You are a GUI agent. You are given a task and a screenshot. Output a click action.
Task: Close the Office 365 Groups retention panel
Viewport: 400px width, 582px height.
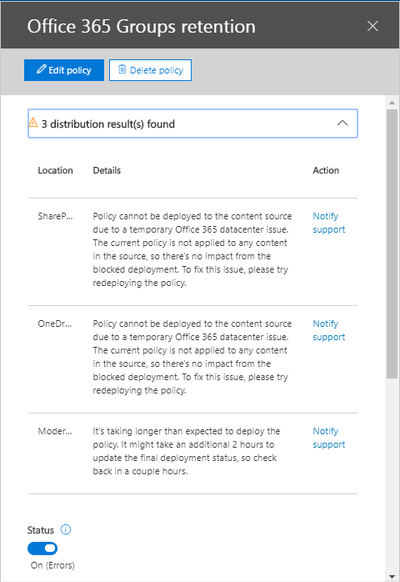373,26
